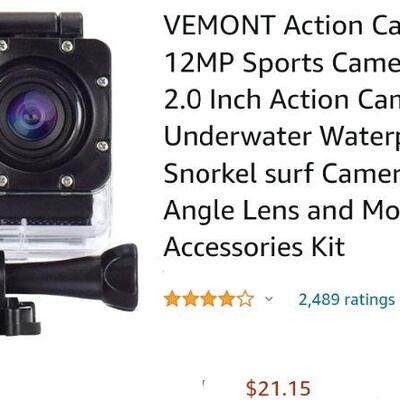Screen dimensions: 400x400
Task: Click the Underwater title text line
Action: tap(282, 137)
